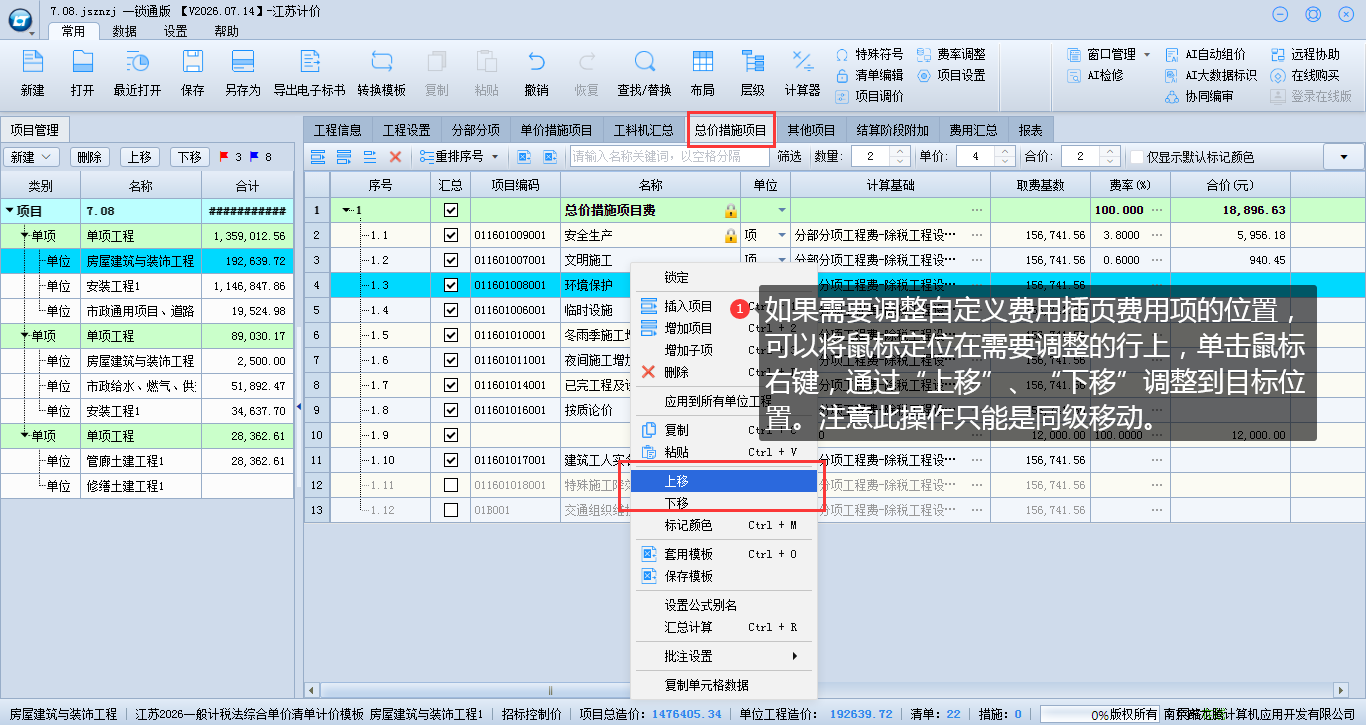Select 汇总计算 in the context menu
This screenshot has width=1366, height=725.
[x=724, y=627]
